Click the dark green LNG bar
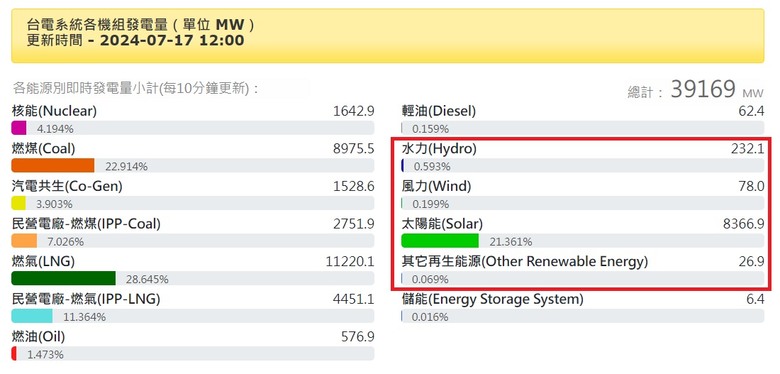 point(63,279)
